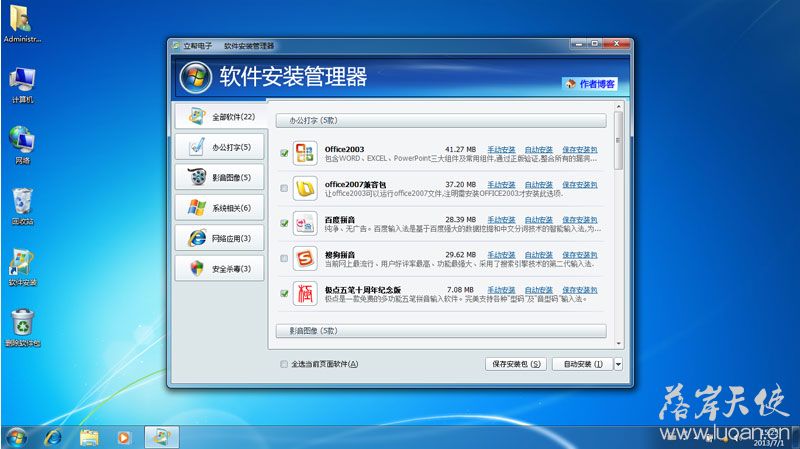This screenshot has height=449, width=800.
Task: Click the 极点五笔 red character icon
Action: tap(305, 293)
